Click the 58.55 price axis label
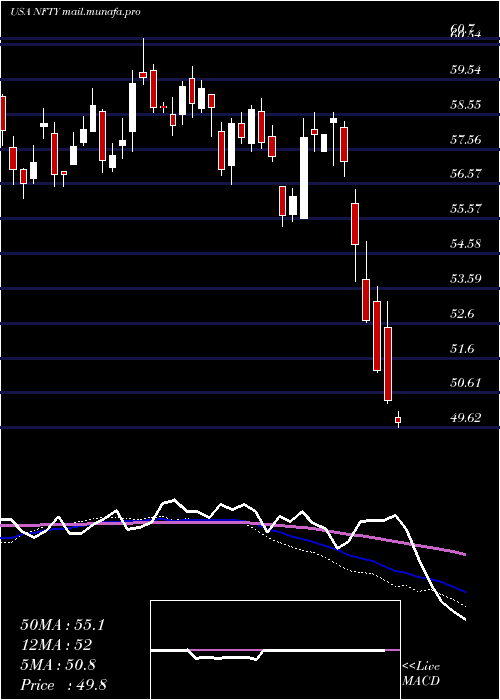The width and height of the screenshot is (500, 700). coord(467,104)
